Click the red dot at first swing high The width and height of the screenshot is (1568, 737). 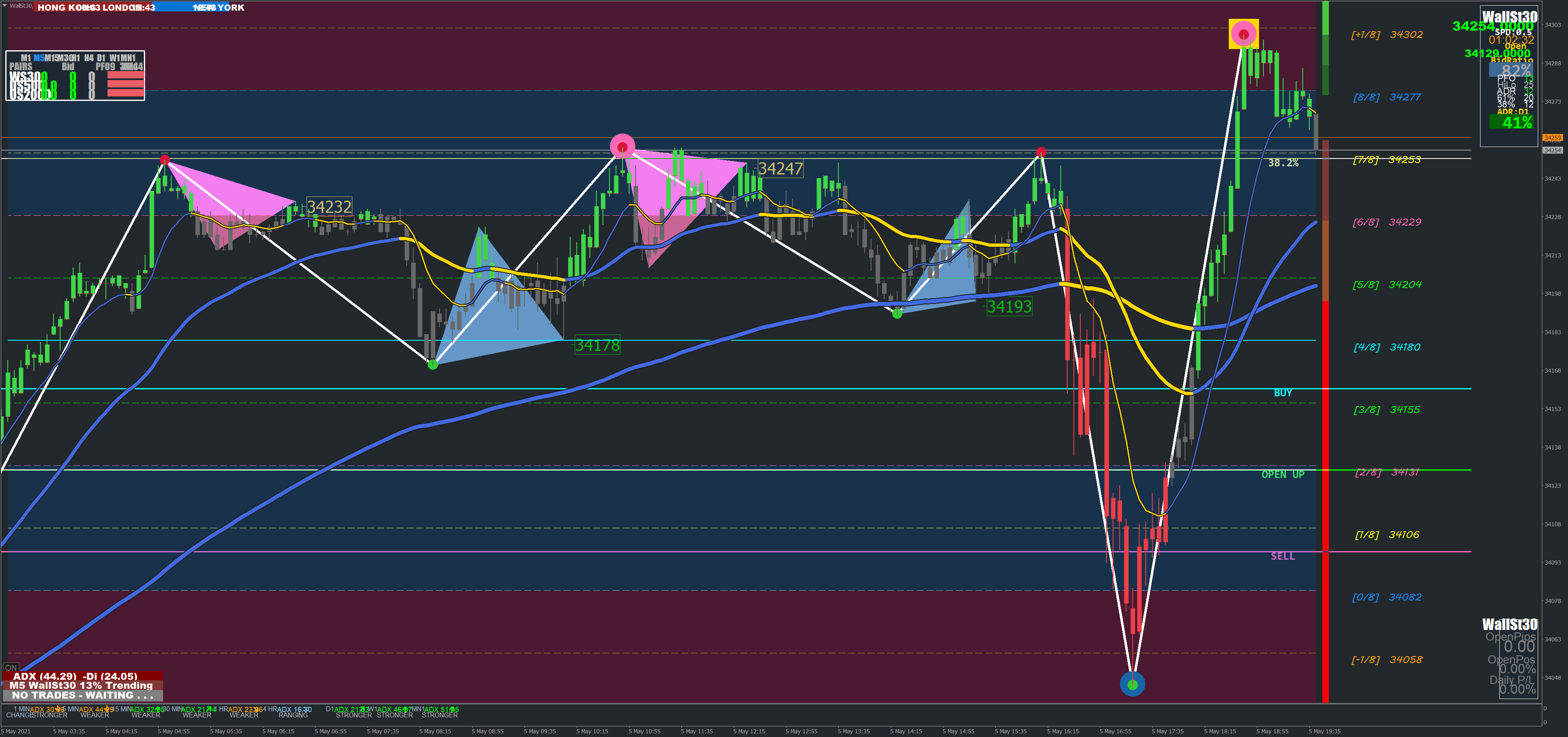click(x=164, y=160)
